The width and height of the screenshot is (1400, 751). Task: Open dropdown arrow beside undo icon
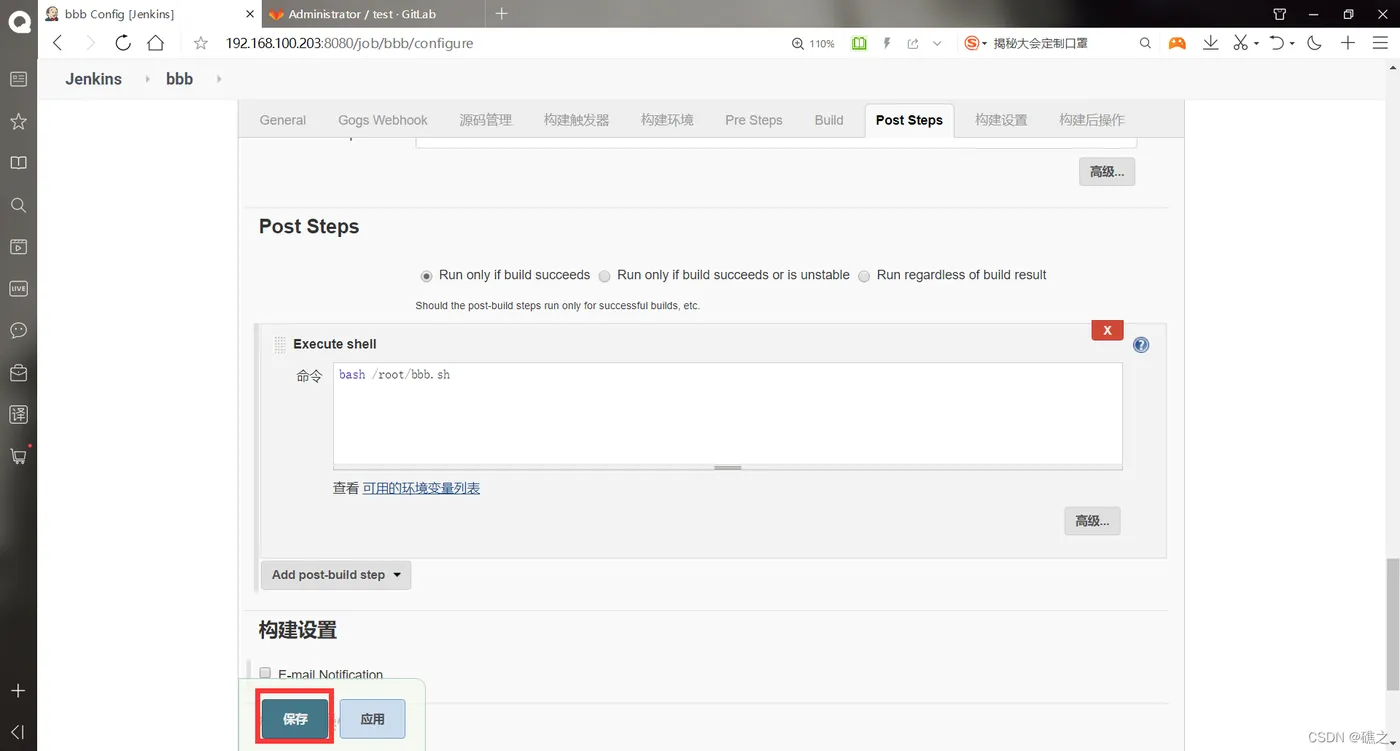tap(1292, 44)
